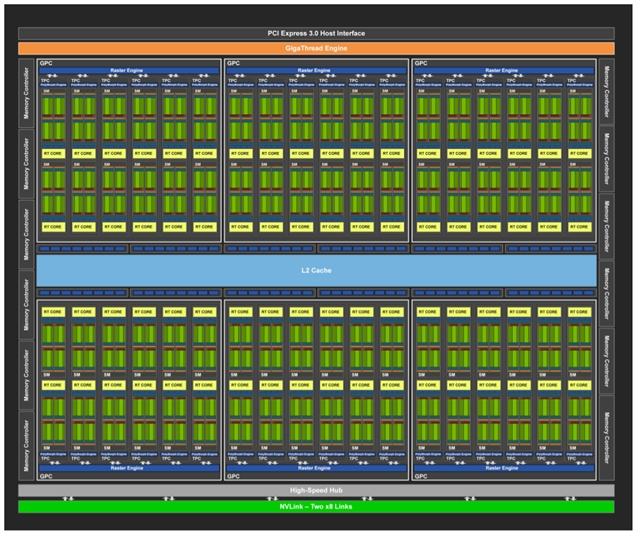
Task: Click the GPC label of the upper-left cluster
Action: (x=46, y=63)
